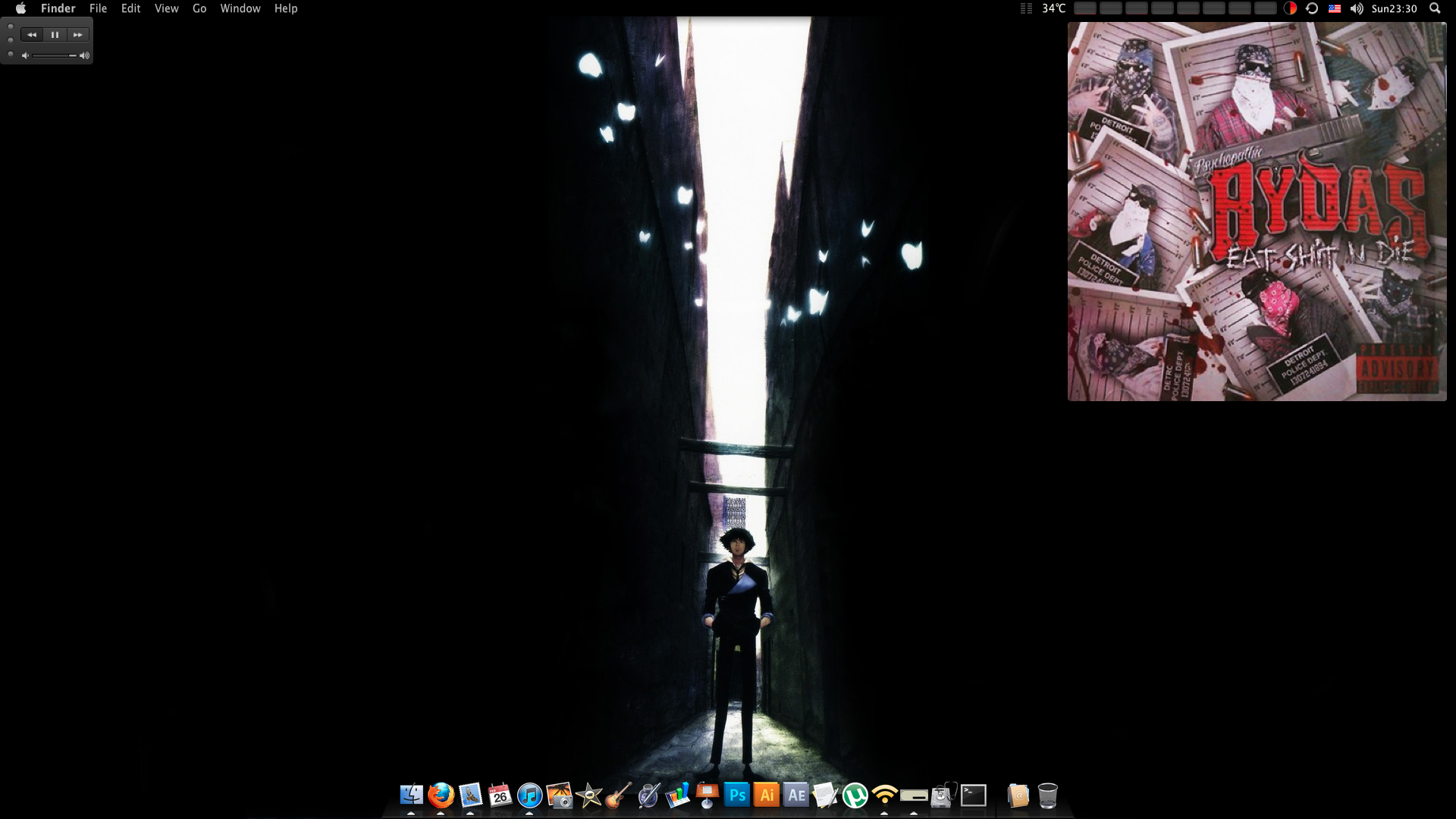Open Spotlight search in menu bar

1434,8
